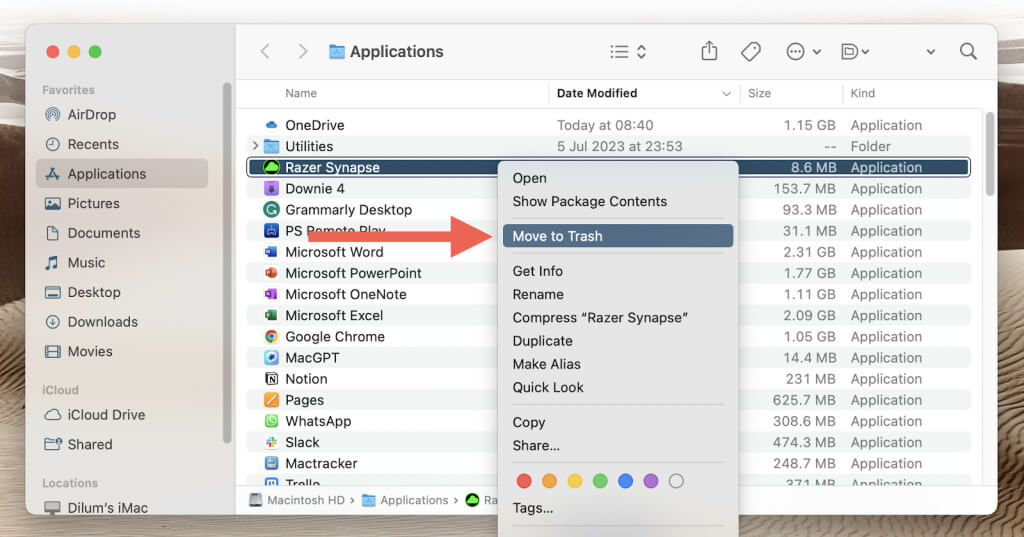Click Show Package Contents menu entry

coord(589,201)
